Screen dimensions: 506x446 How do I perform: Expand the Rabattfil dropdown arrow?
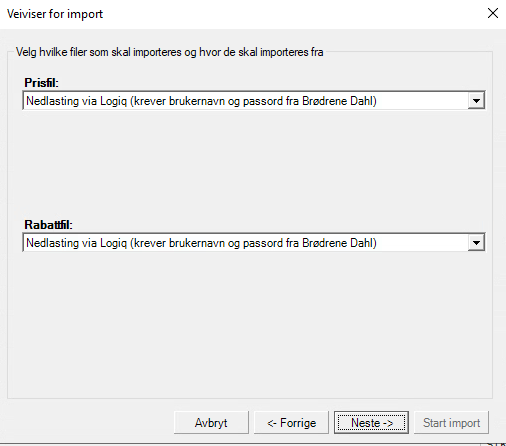click(476, 243)
